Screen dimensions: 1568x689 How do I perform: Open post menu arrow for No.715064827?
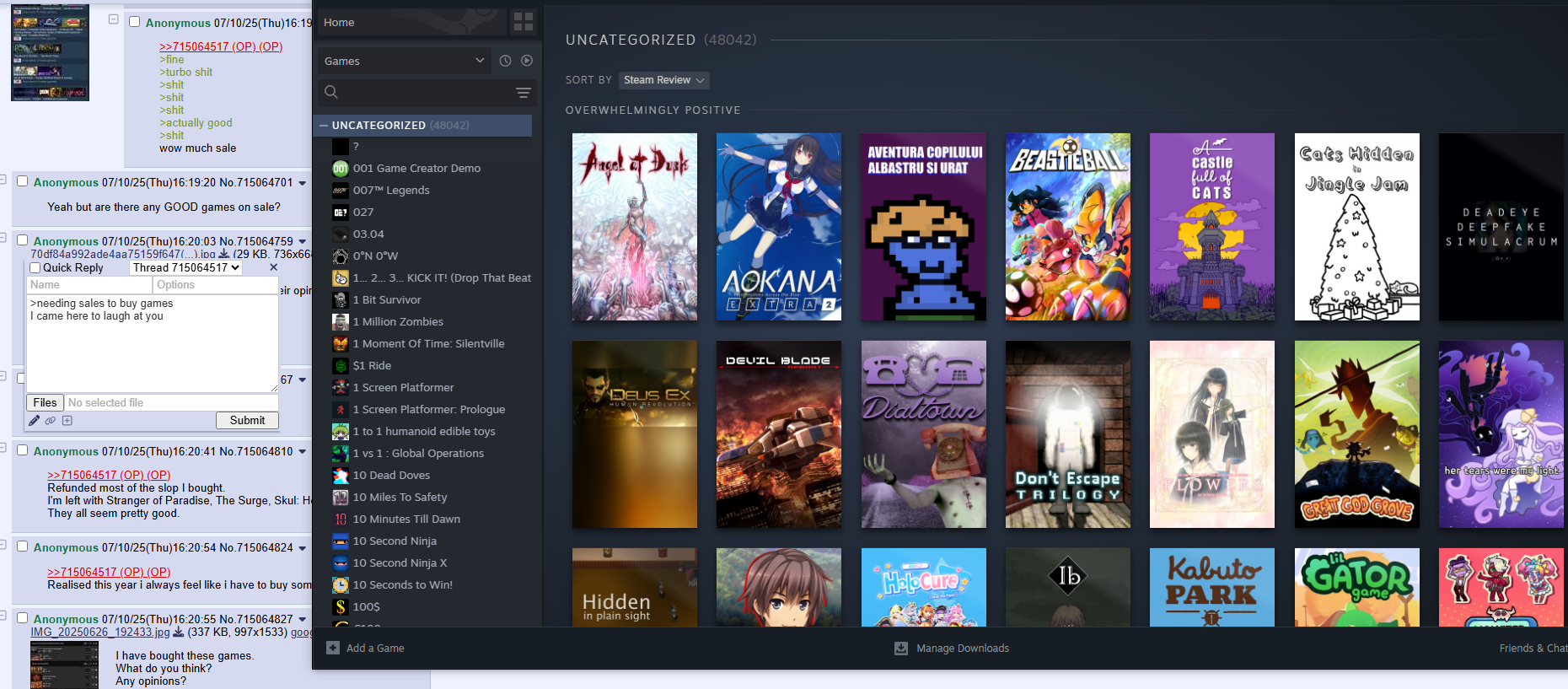303,620
